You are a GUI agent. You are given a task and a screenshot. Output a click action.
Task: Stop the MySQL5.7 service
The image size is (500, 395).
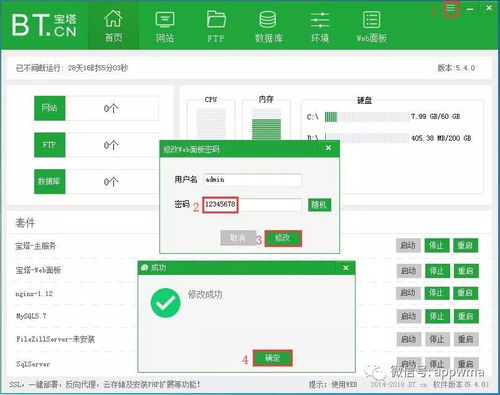coord(436,316)
